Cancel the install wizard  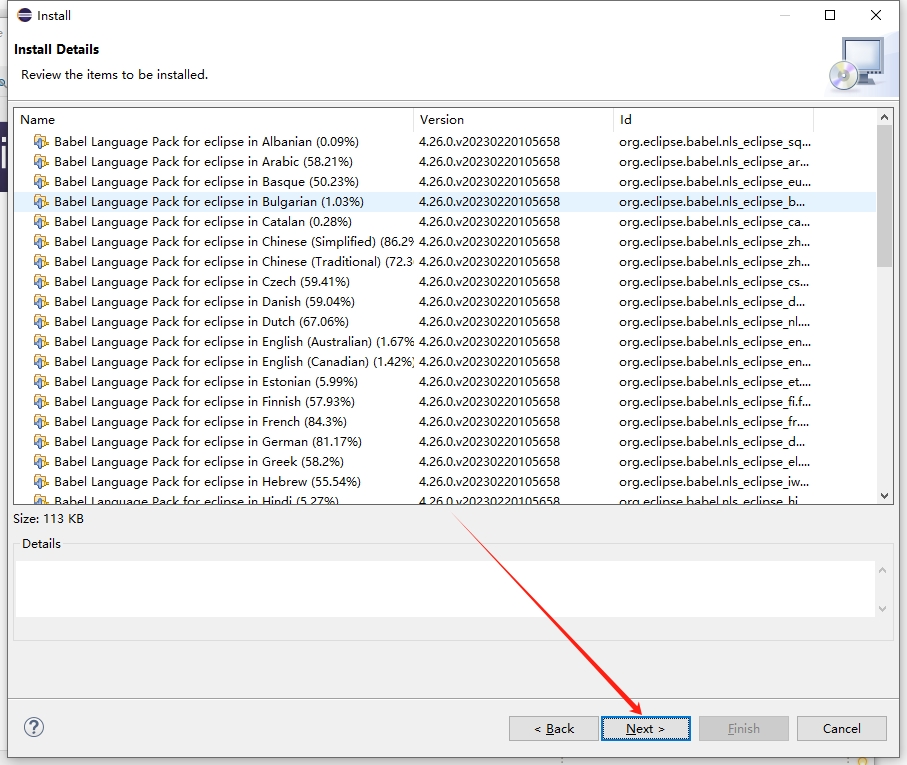(842, 729)
